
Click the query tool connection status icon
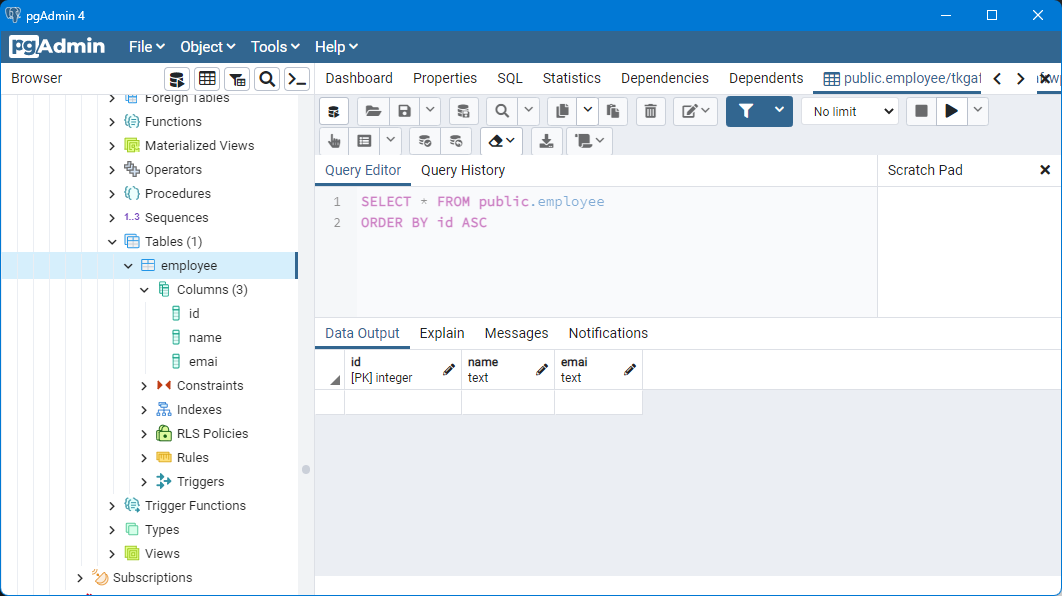click(x=334, y=111)
